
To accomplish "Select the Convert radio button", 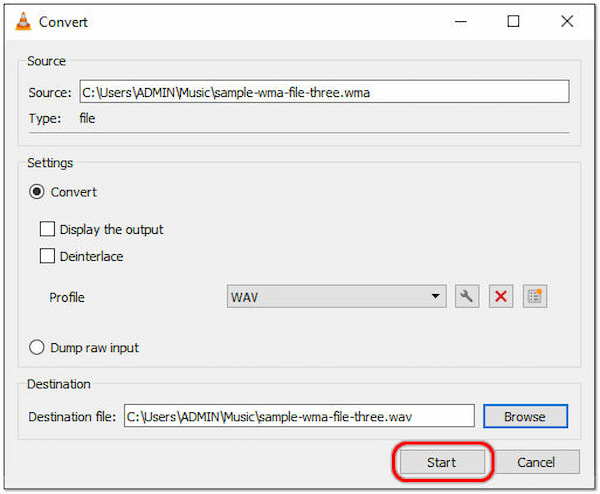I will pyautogui.click(x=37, y=192).
